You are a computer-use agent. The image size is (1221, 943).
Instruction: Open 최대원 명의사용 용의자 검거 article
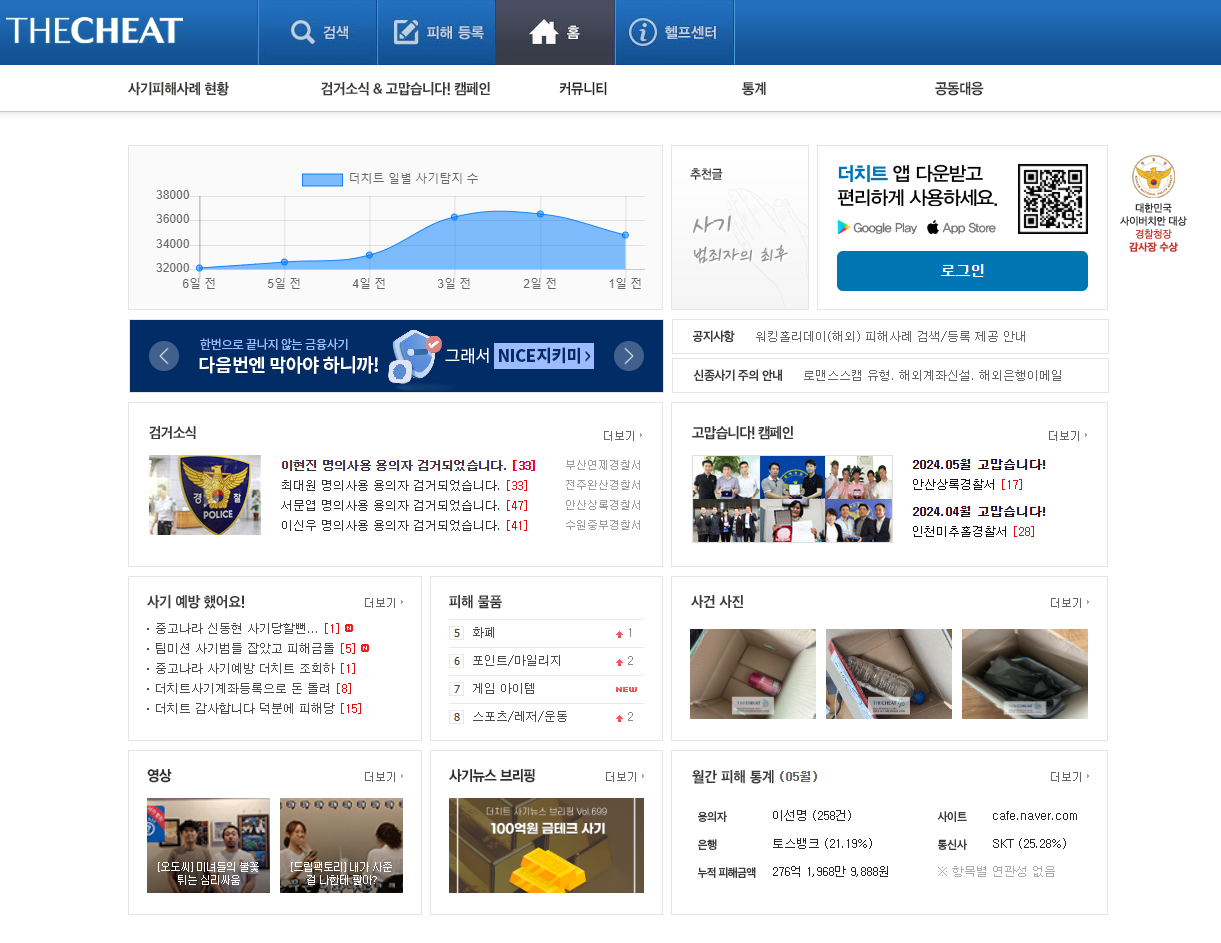pyautogui.click(x=404, y=485)
